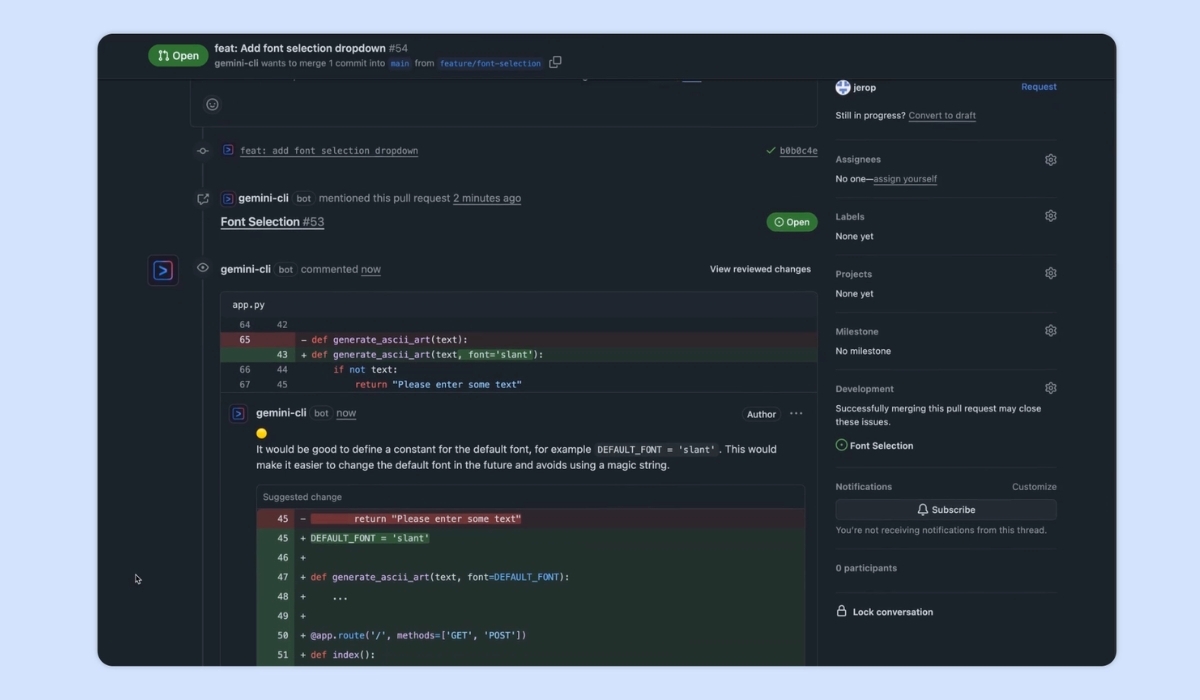Image resolution: width=1200 pixels, height=700 pixels.
Task: Click suggested line '@app.route' line 50
Action: pyautogui.click(x=531, y=635)
